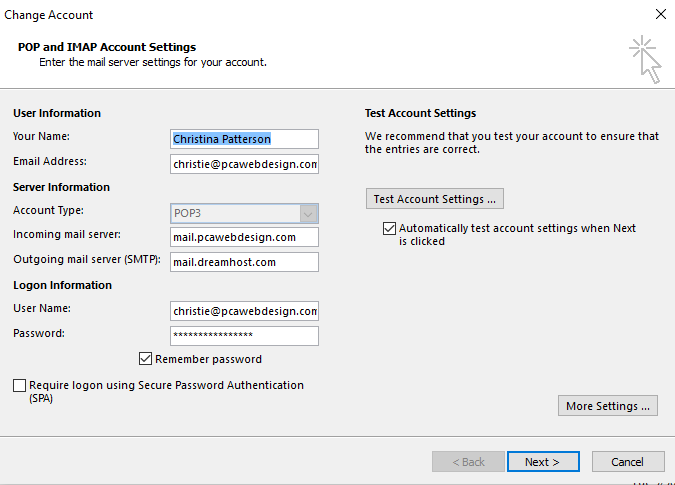Toggle the Remember password checkbox
This screenshot has width=675, height=485.
[x=146, y=358]
